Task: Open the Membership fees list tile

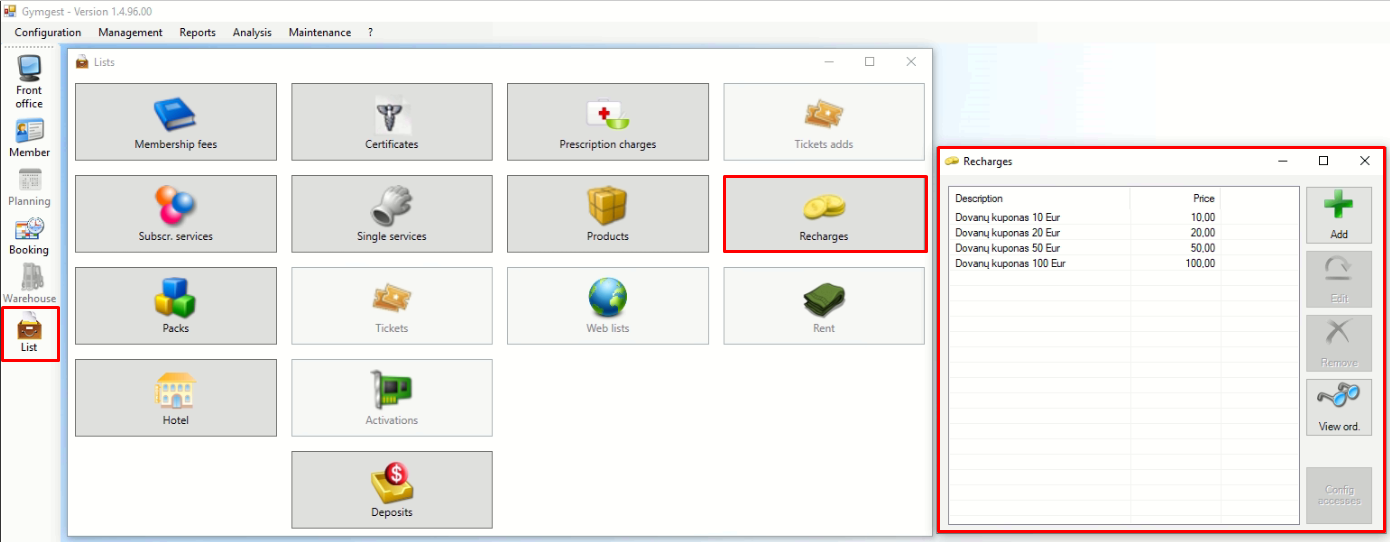Action: (x=176, y=122)
